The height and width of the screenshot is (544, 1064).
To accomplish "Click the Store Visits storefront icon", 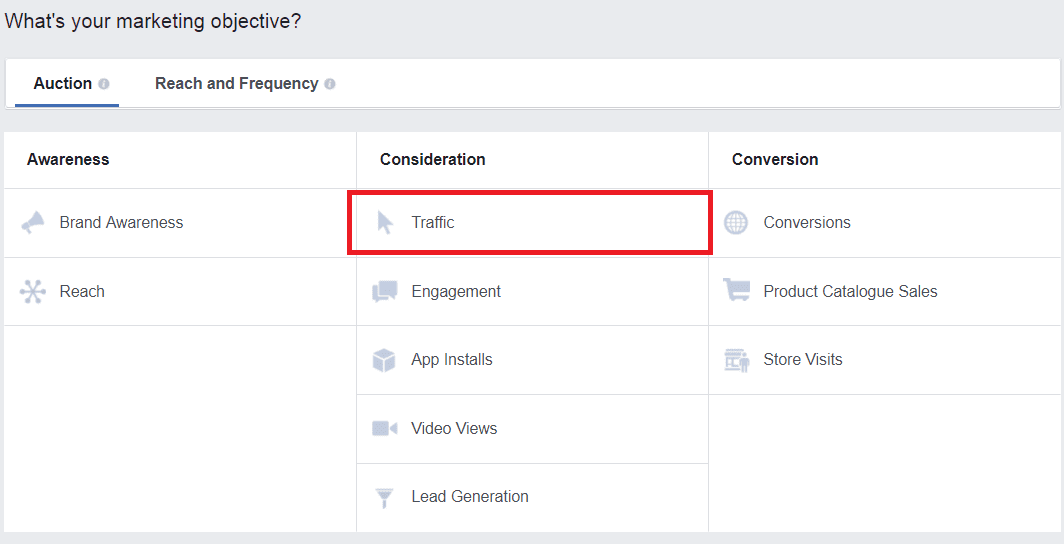I will pos(737,360).
